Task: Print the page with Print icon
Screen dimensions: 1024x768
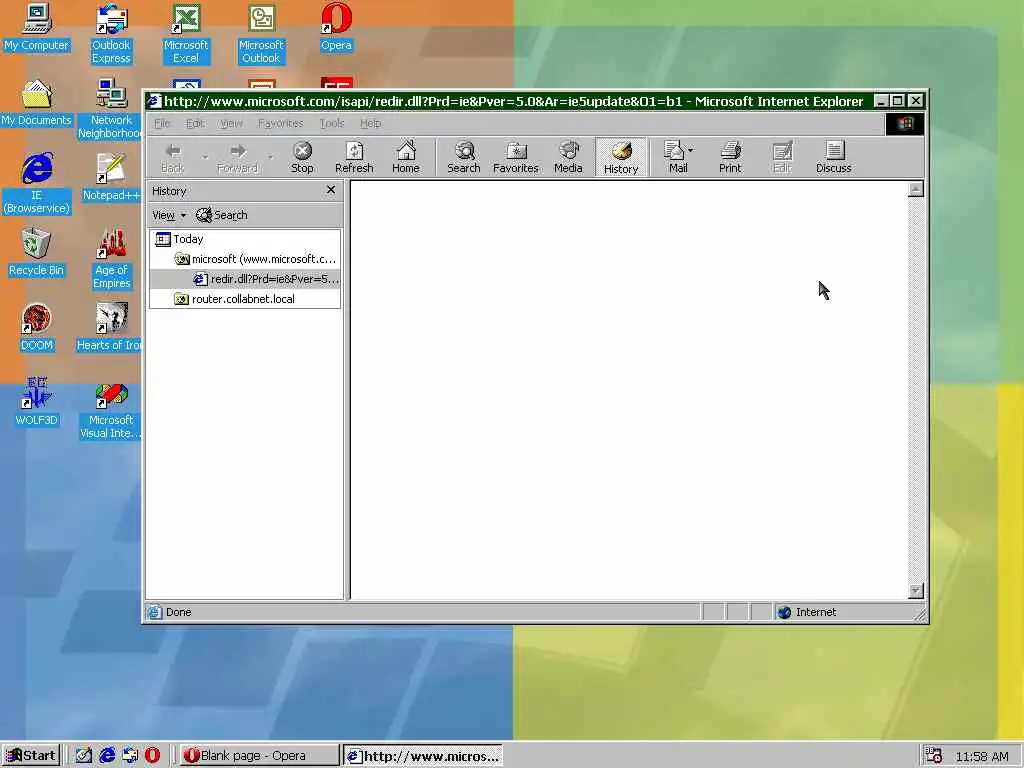Action: [730, 157]
